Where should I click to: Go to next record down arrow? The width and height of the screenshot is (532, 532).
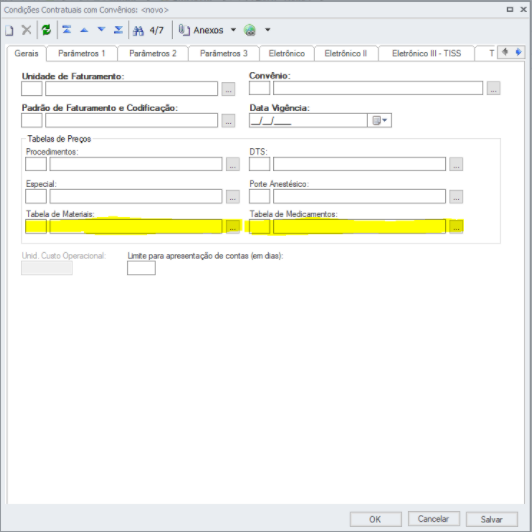(101, 30)
